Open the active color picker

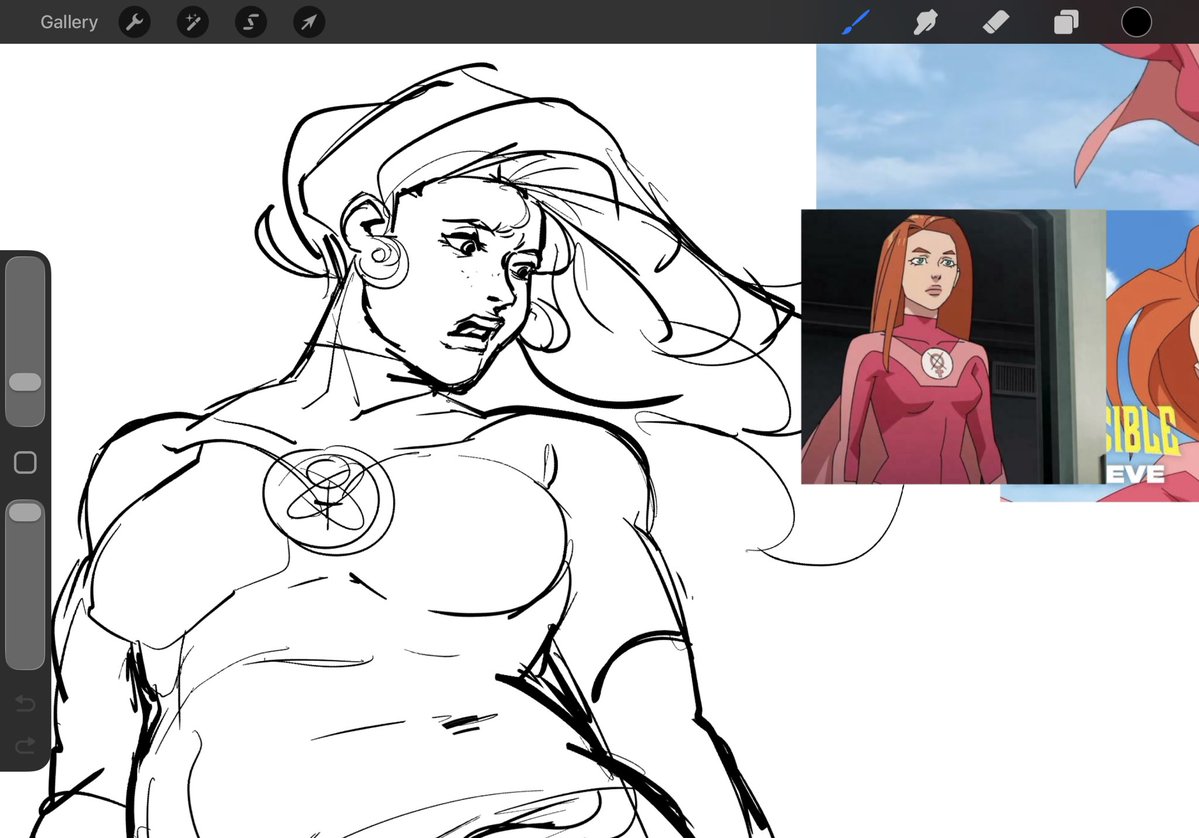coord(1136,21)
